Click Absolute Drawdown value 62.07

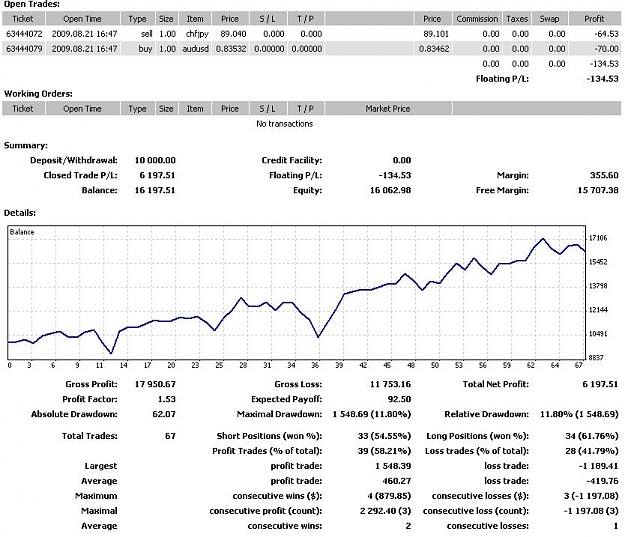[163, 414]
